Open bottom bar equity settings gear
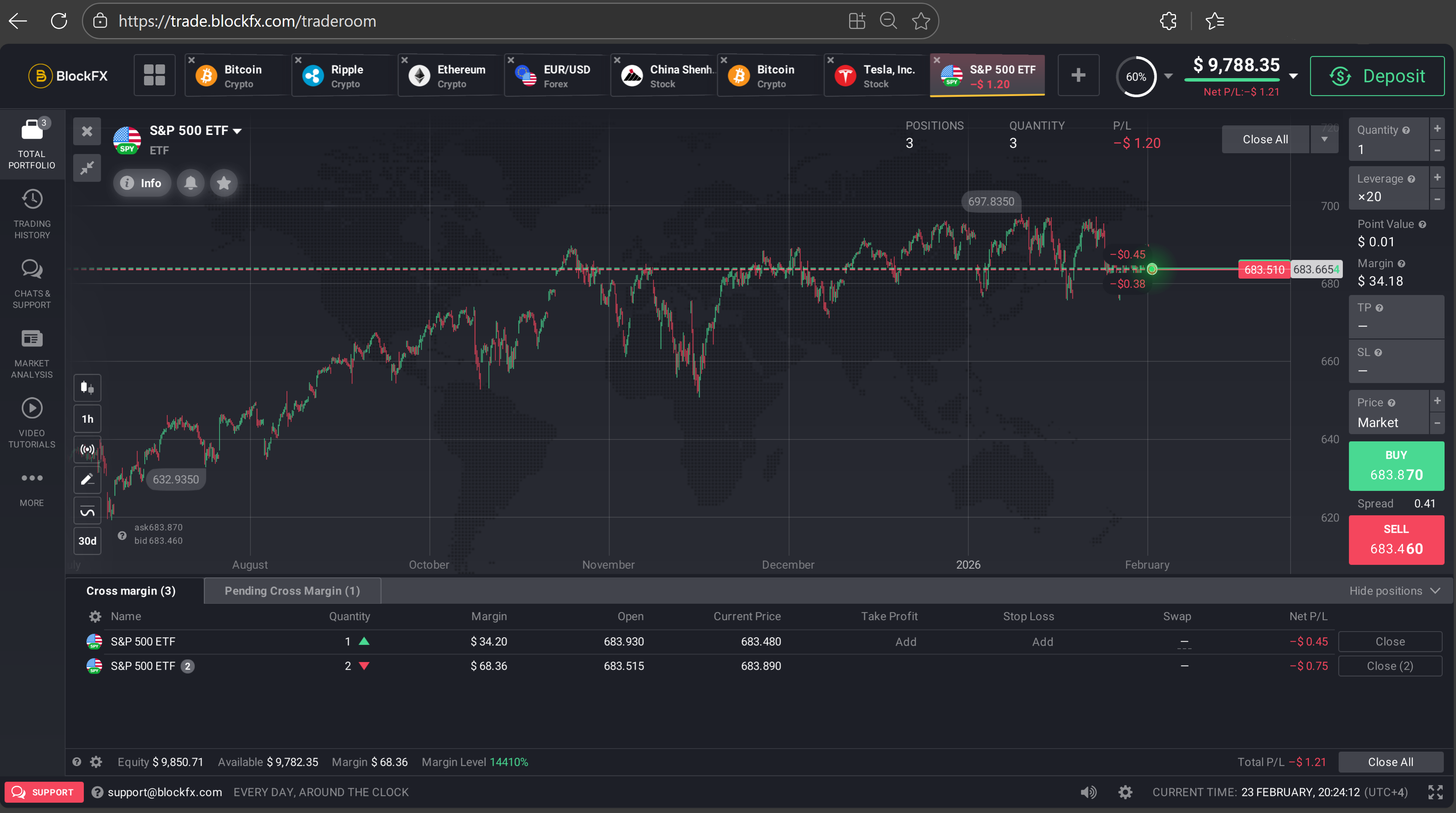Image resolution: width=1456 pixels, height=813 pixels. [x=96, y=762]
